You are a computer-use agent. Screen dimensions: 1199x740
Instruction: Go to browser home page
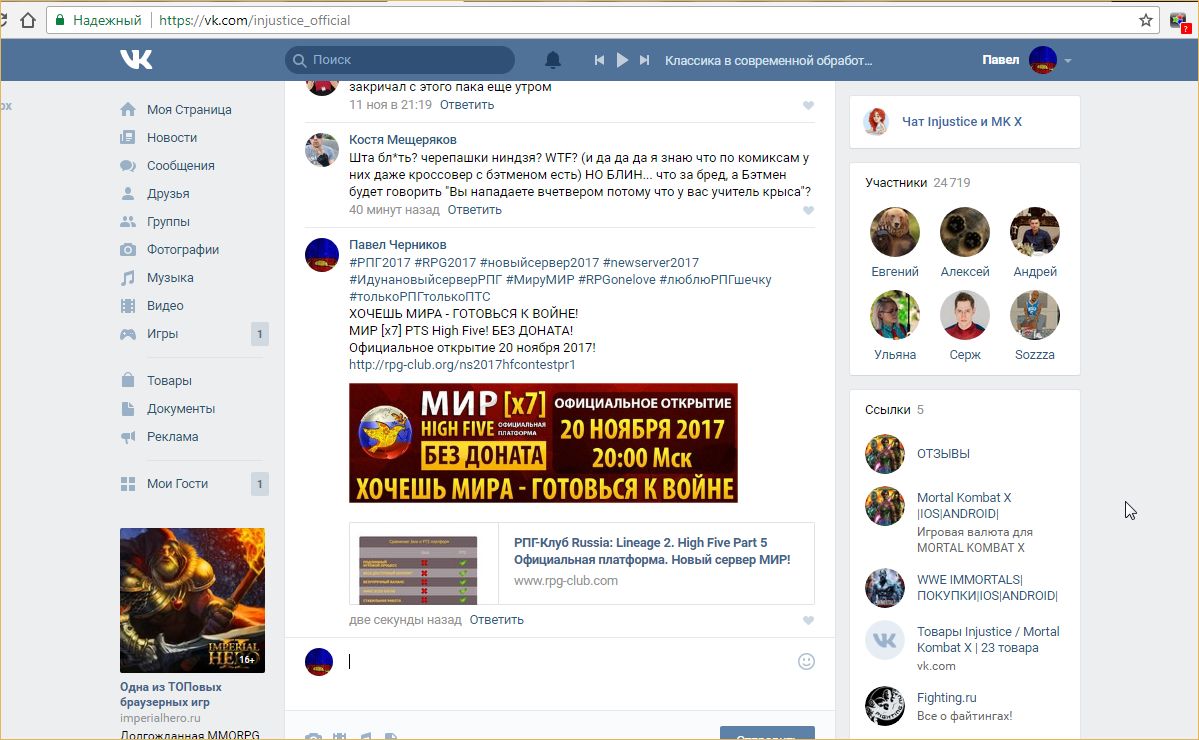28,20
